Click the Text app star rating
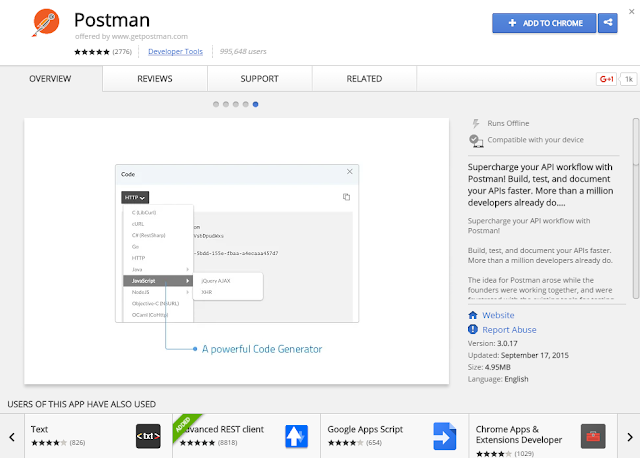640x458 pixels. tap(49, 442)
